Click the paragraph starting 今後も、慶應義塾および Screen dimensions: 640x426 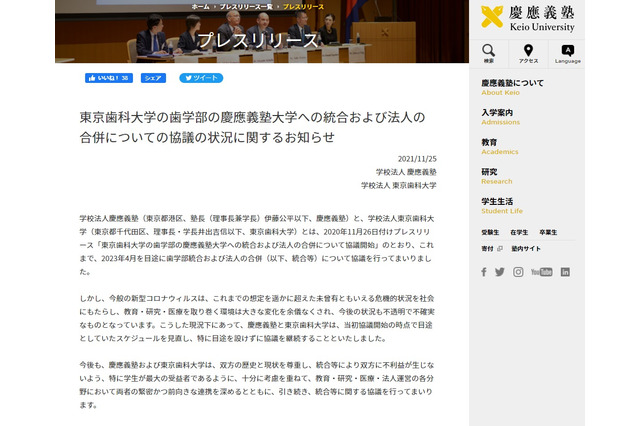257,385
